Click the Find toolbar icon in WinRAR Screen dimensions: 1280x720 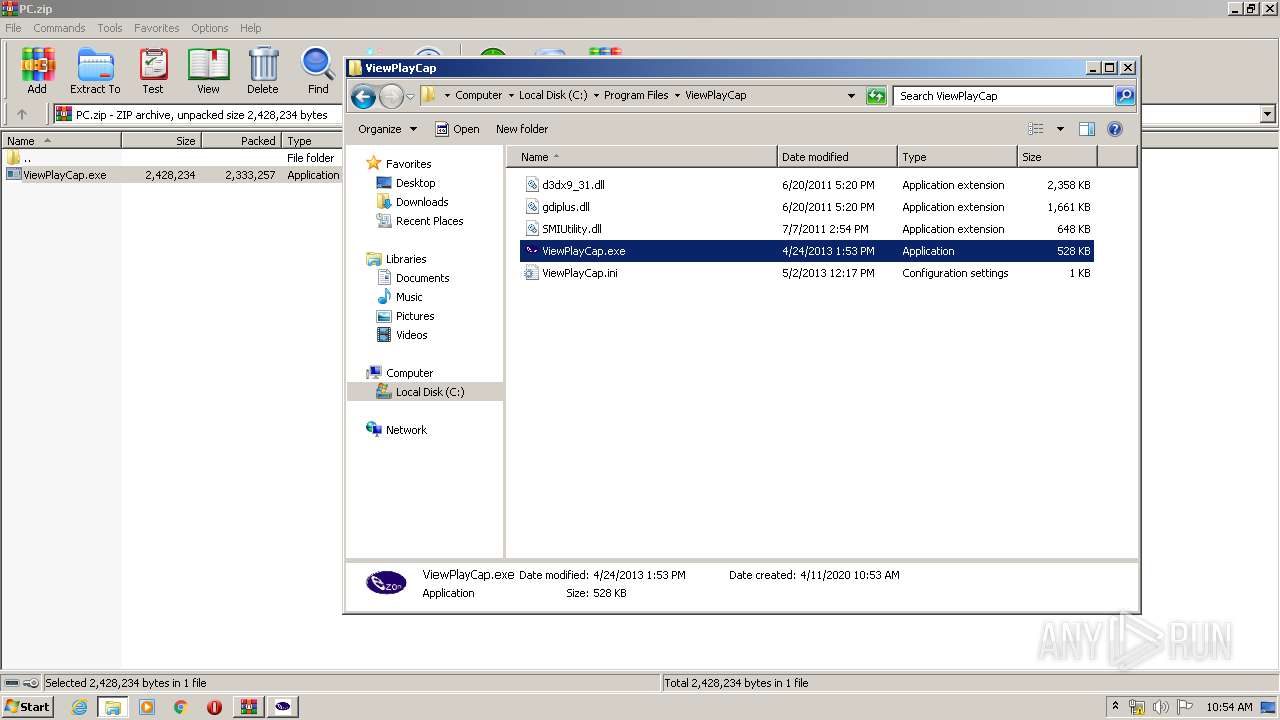pos(318,71)
